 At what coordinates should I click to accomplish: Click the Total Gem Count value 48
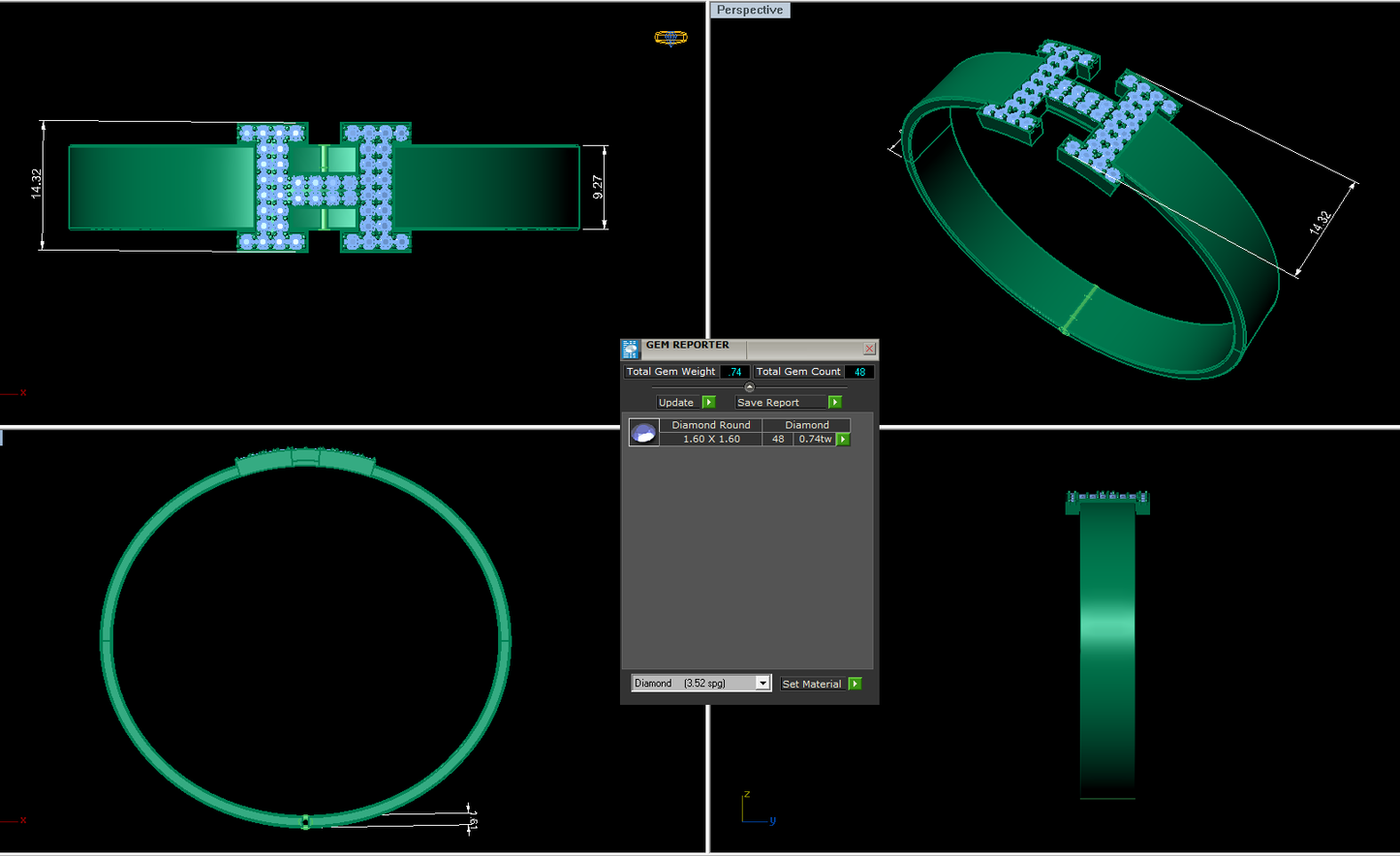click(x=859, y=372)
